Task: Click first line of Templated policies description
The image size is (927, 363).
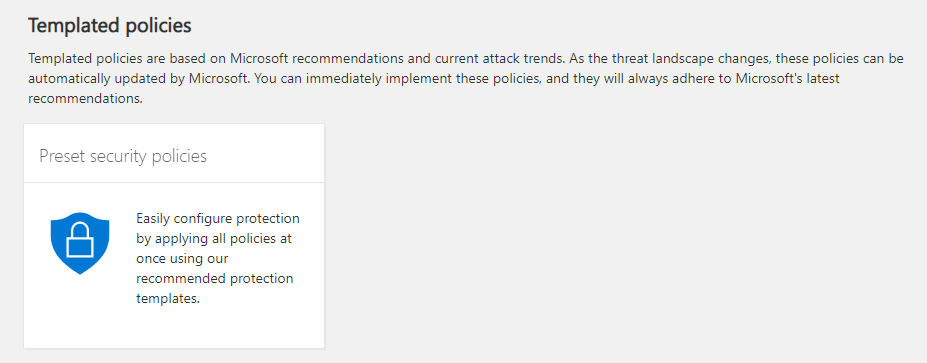Action: [465, 59]
